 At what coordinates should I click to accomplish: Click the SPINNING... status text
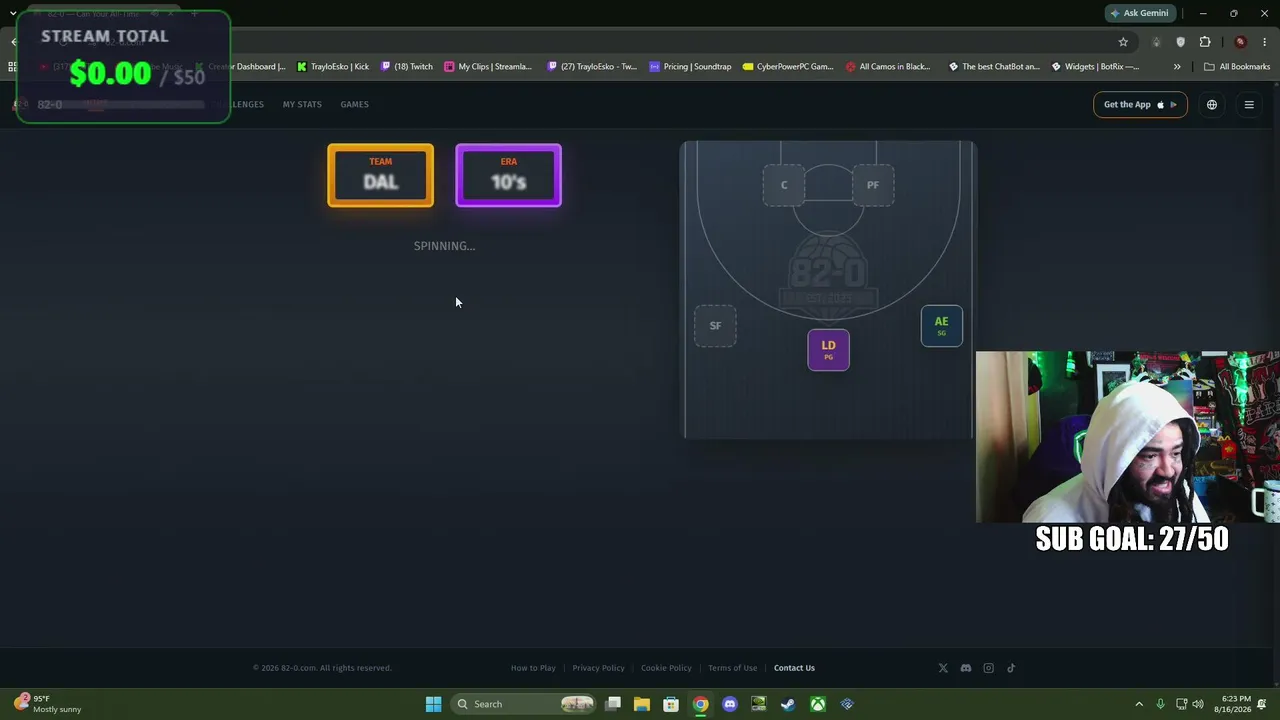point(444,246)
